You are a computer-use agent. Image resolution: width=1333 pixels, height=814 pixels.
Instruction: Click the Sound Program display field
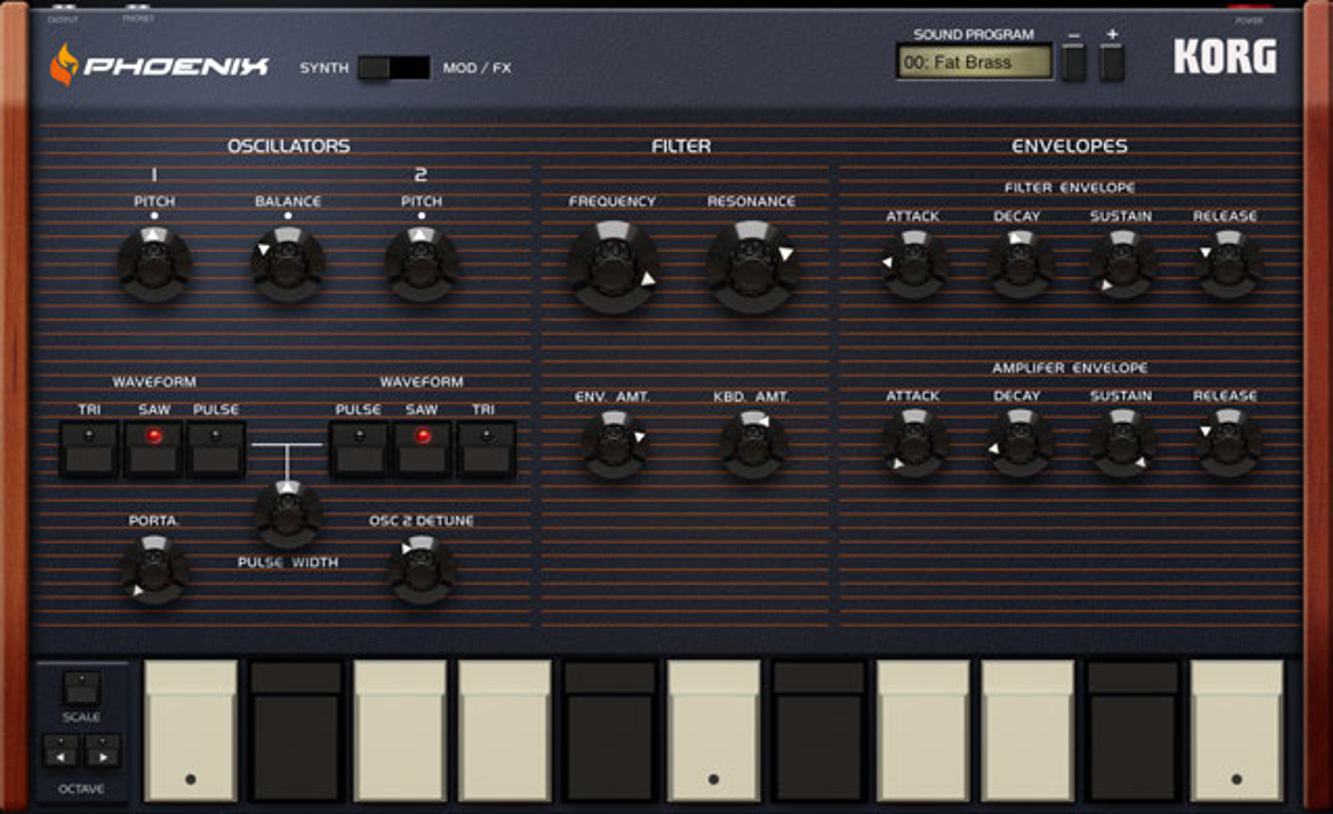(x=975, y=62)
